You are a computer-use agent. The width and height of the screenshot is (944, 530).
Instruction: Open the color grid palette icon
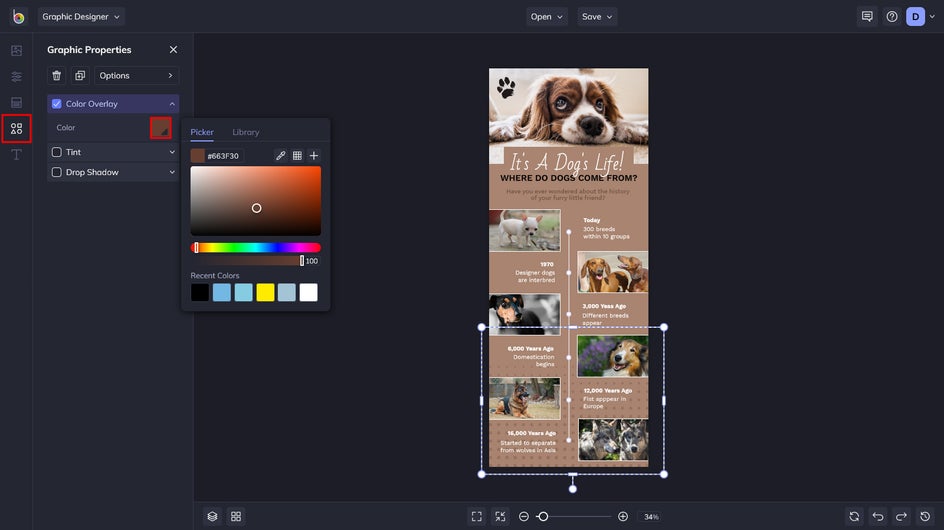[297, 156]
